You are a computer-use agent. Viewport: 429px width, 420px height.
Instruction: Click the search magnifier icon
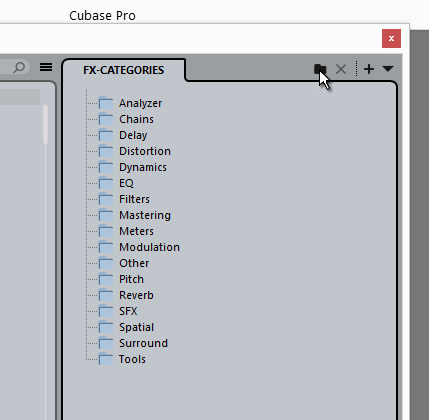pos(19,67)
